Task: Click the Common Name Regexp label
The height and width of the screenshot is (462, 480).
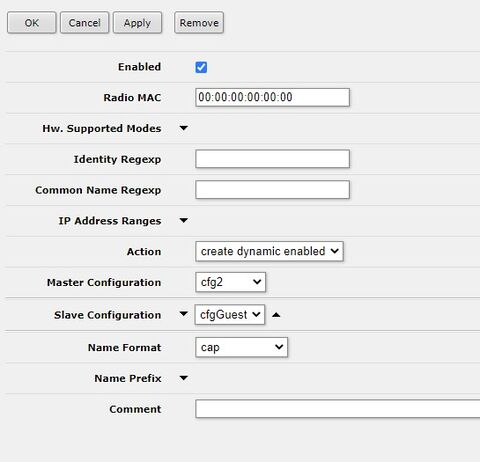Action: [x=98, y=190]
